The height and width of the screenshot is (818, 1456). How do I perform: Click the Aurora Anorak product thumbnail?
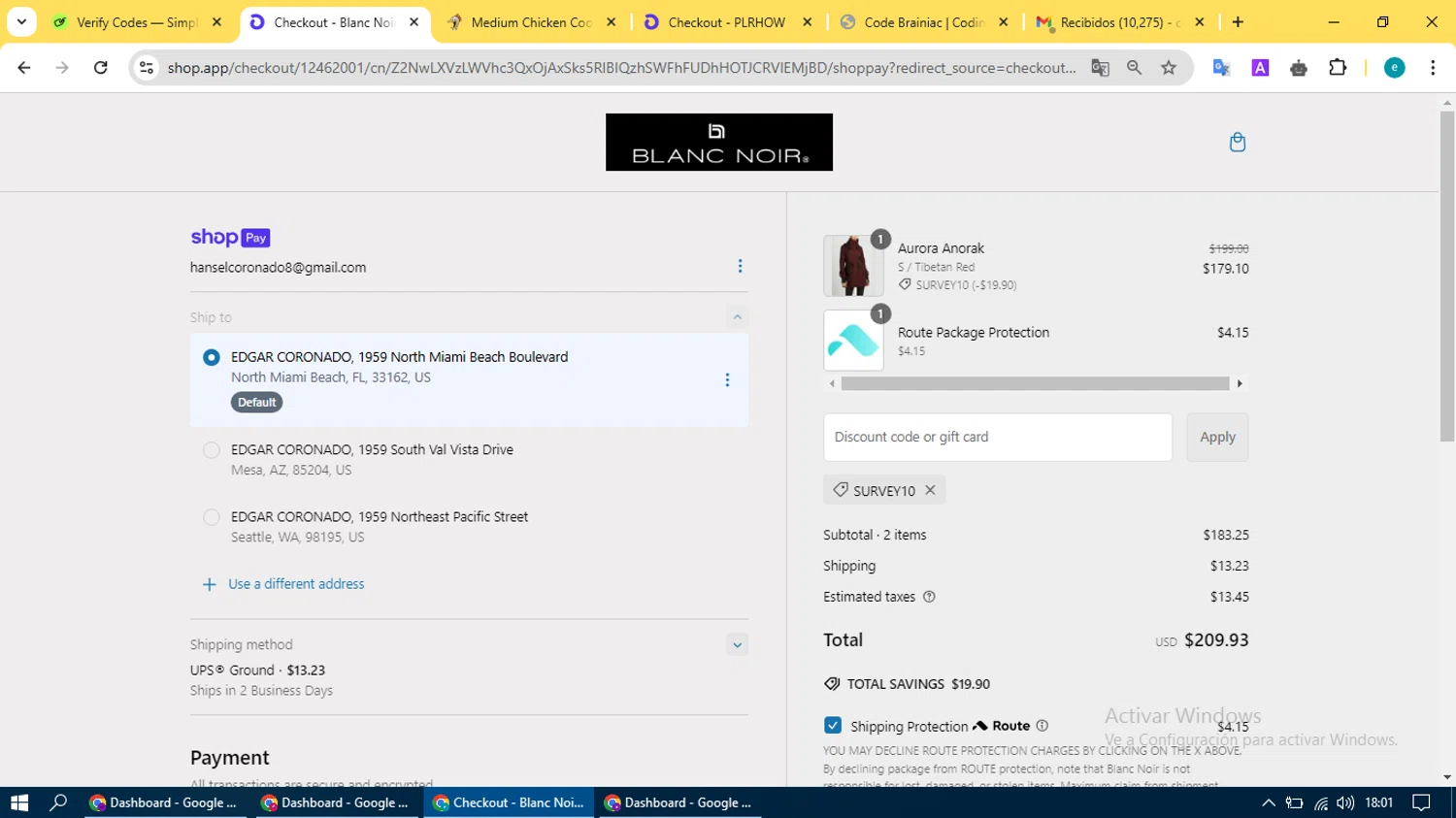coord(853,266)
